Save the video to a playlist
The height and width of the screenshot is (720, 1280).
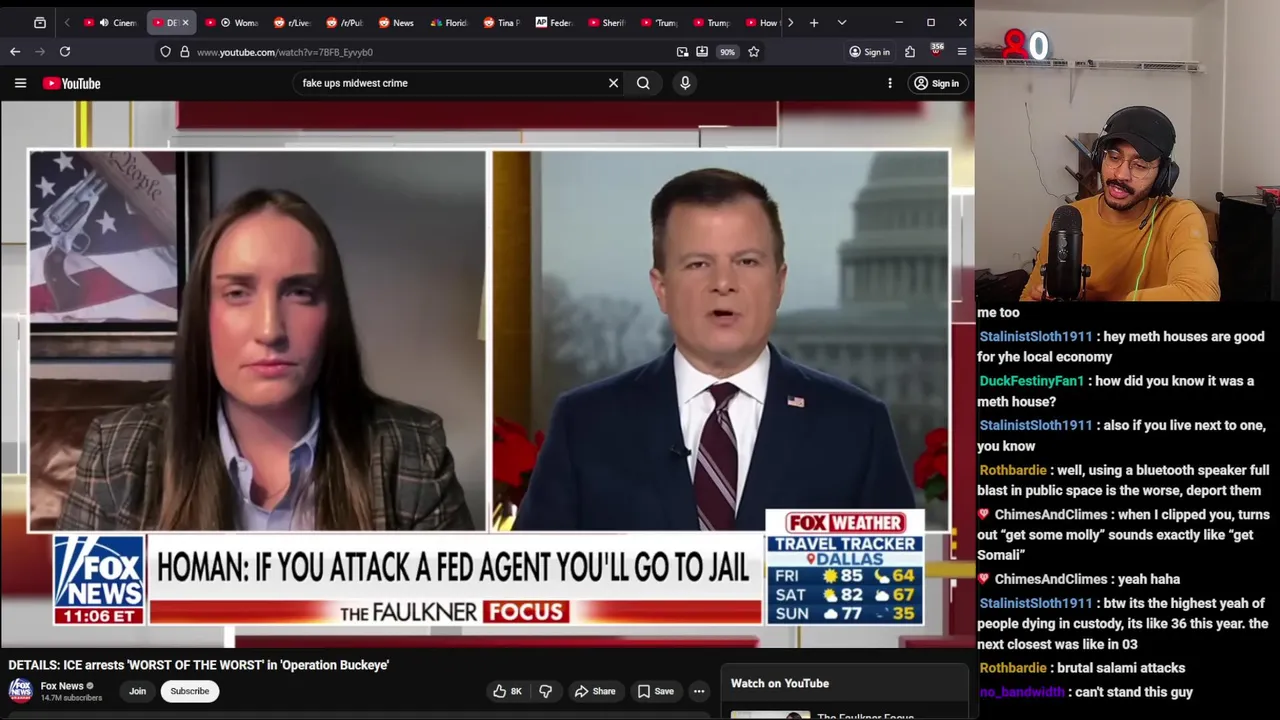click(656, 691)
